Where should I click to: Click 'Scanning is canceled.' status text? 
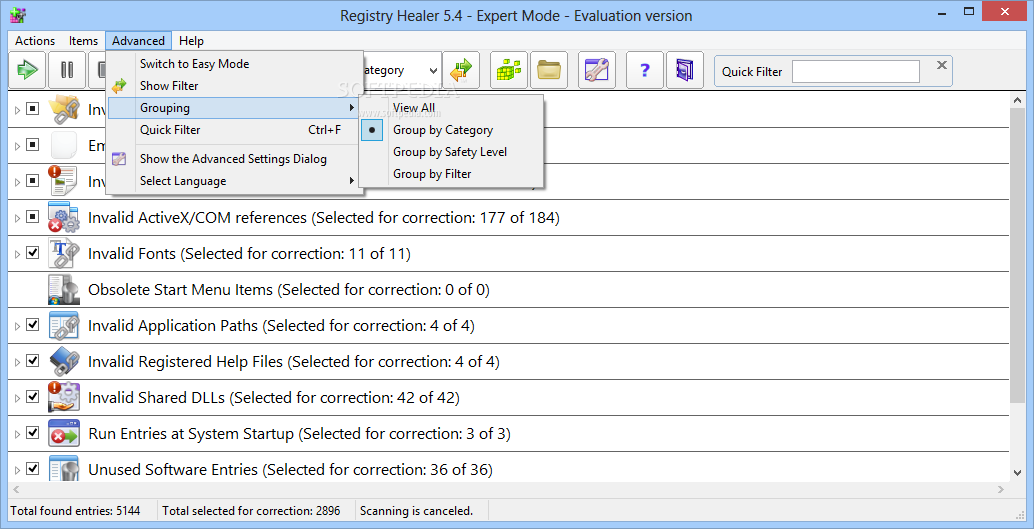tap(416, 511)
